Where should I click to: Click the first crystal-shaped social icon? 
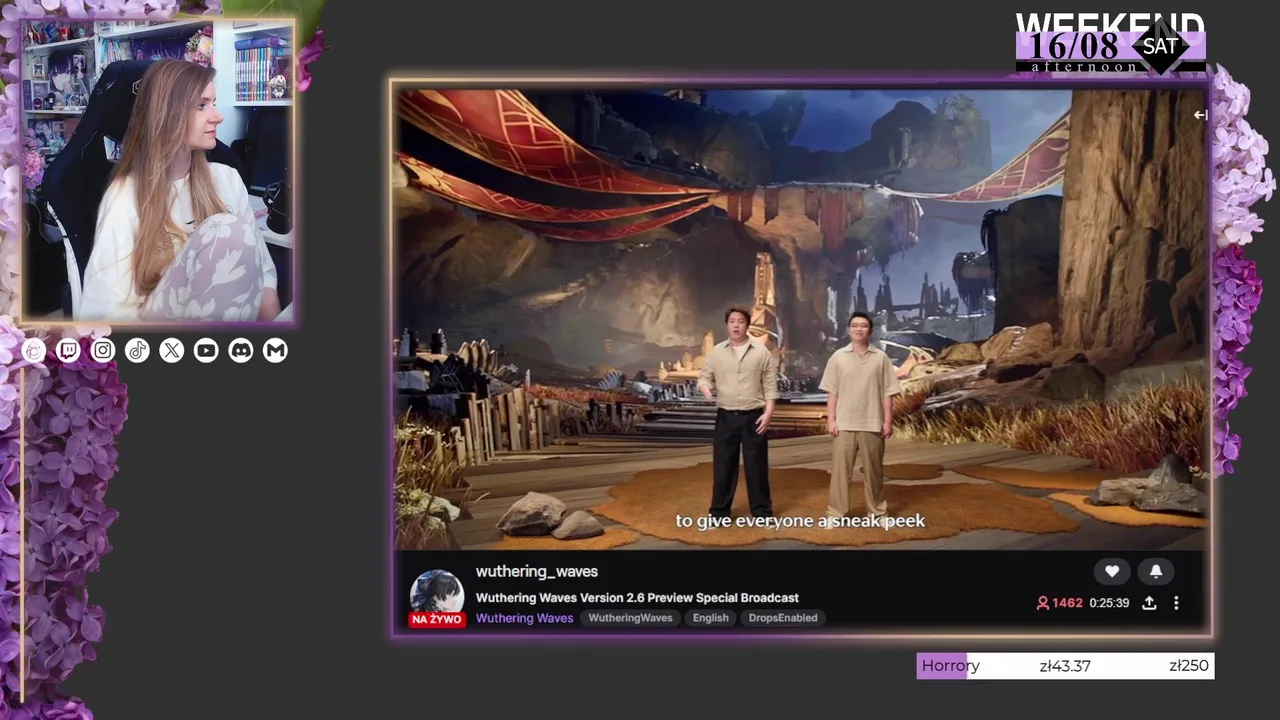point(34,350)
